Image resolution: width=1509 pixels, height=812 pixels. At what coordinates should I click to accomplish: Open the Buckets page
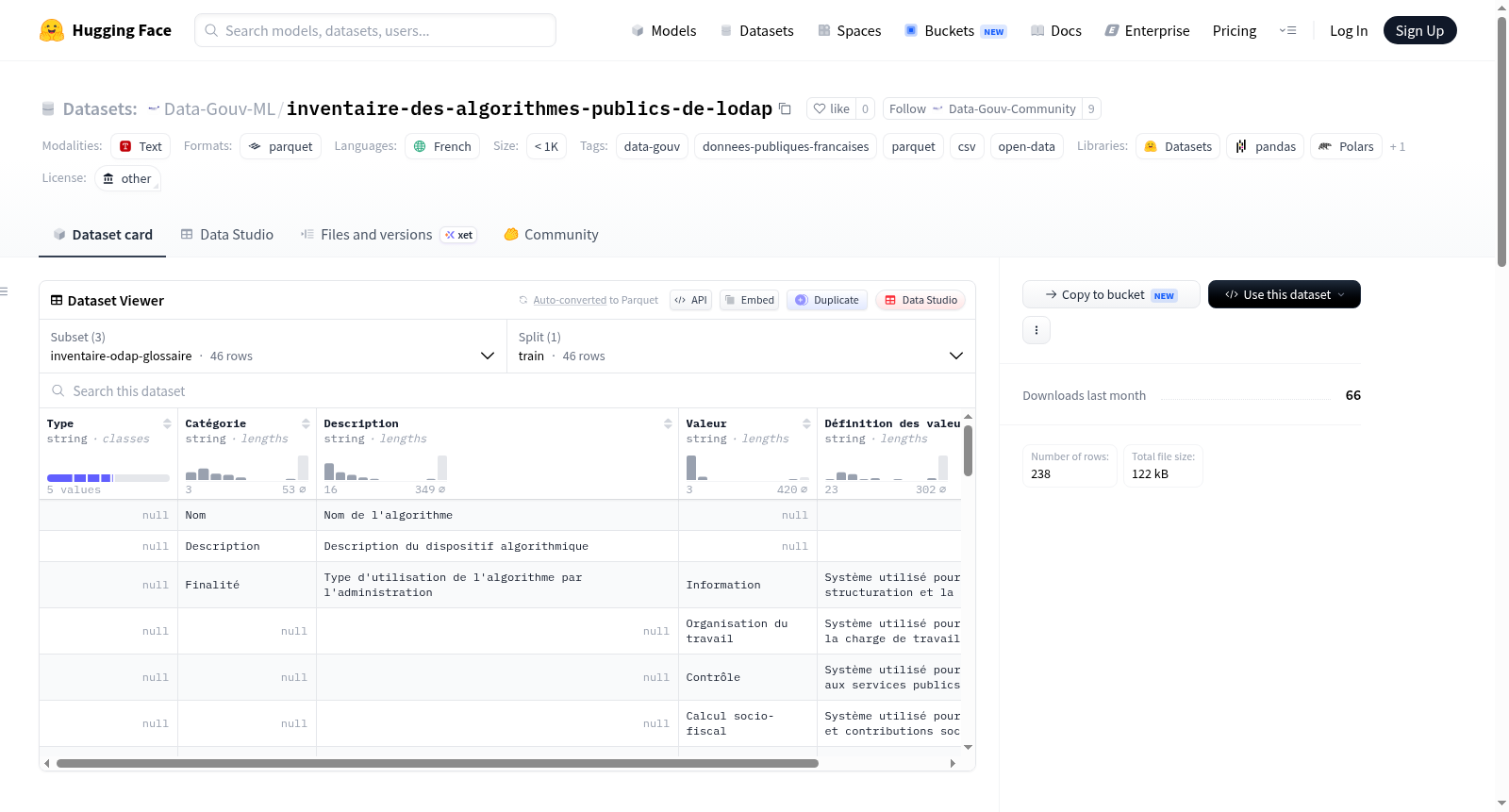click(x=955, y=30)
